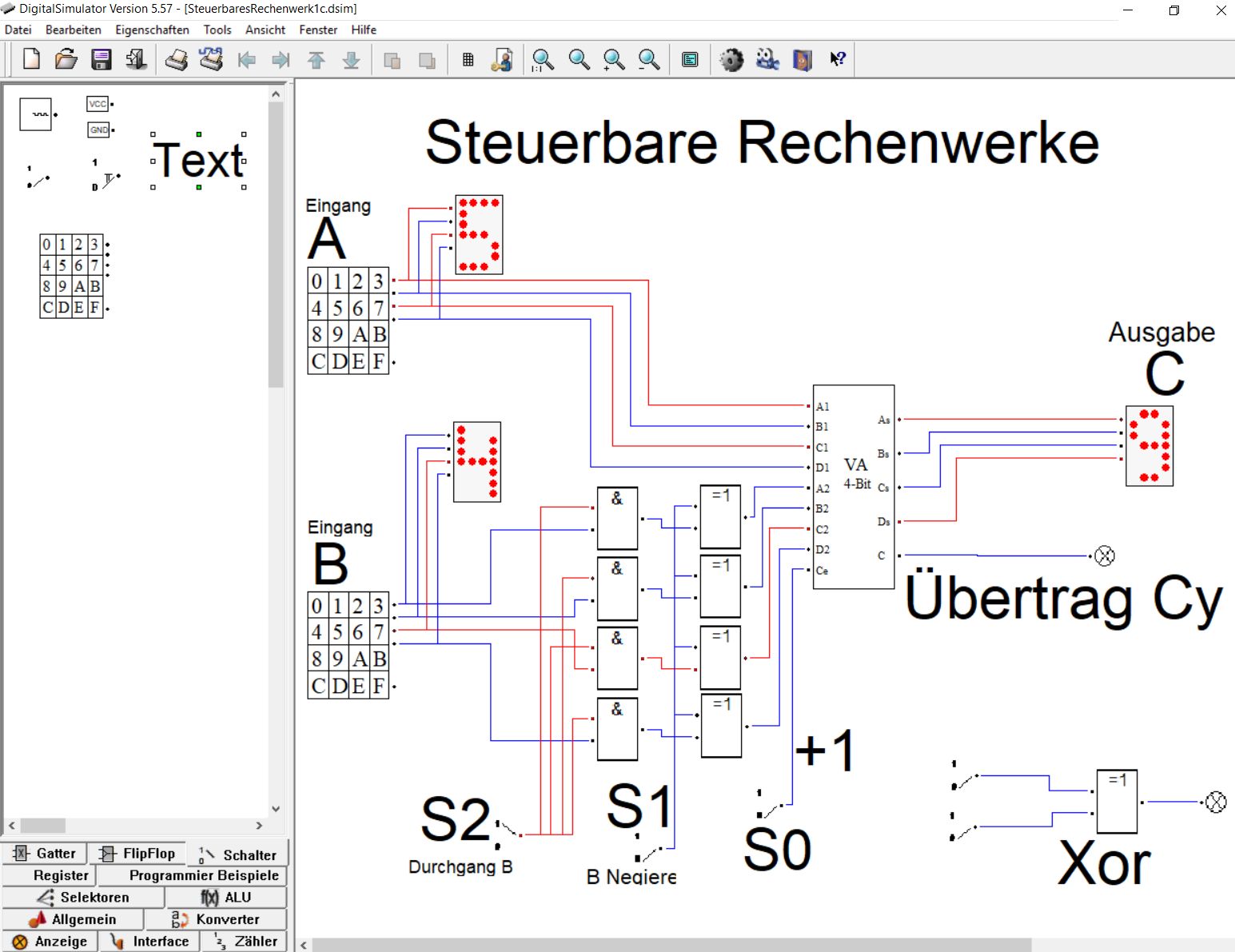Click the palette's vertical scrollbar down arrow
The image size is (1235, 952).
point(276,808)
